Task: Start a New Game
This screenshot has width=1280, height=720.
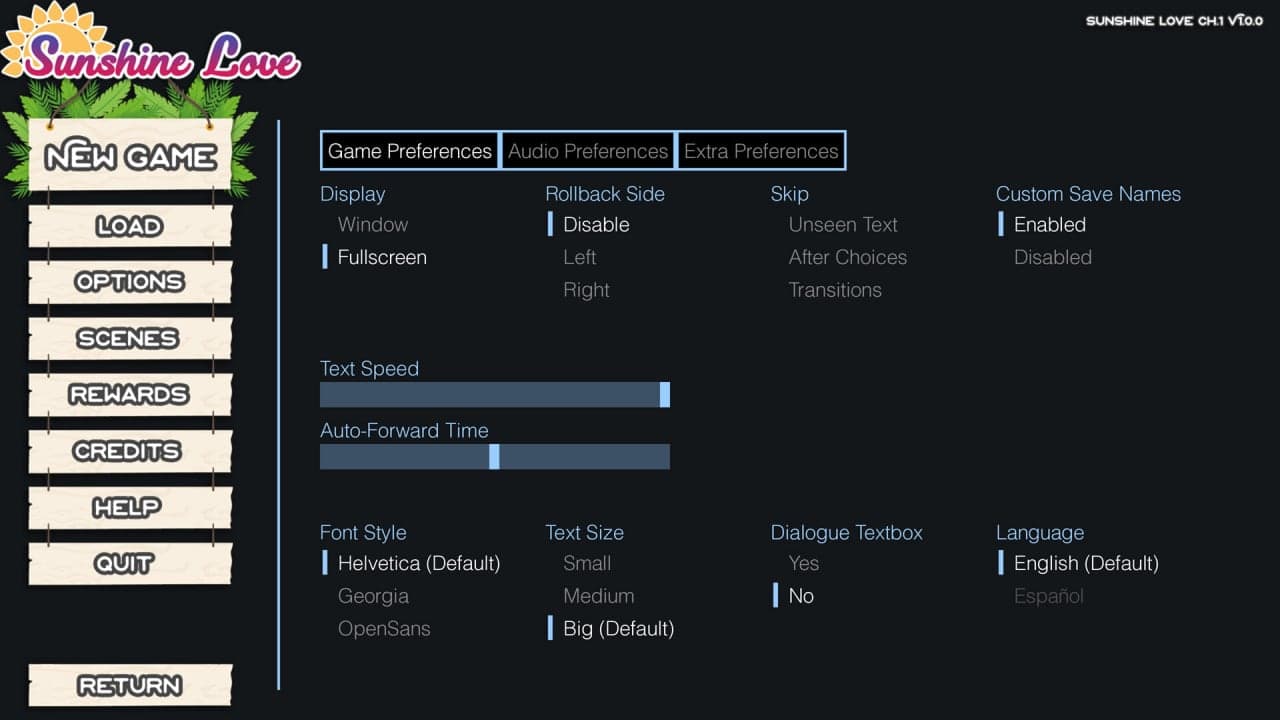Action: [x=130, y=156]
